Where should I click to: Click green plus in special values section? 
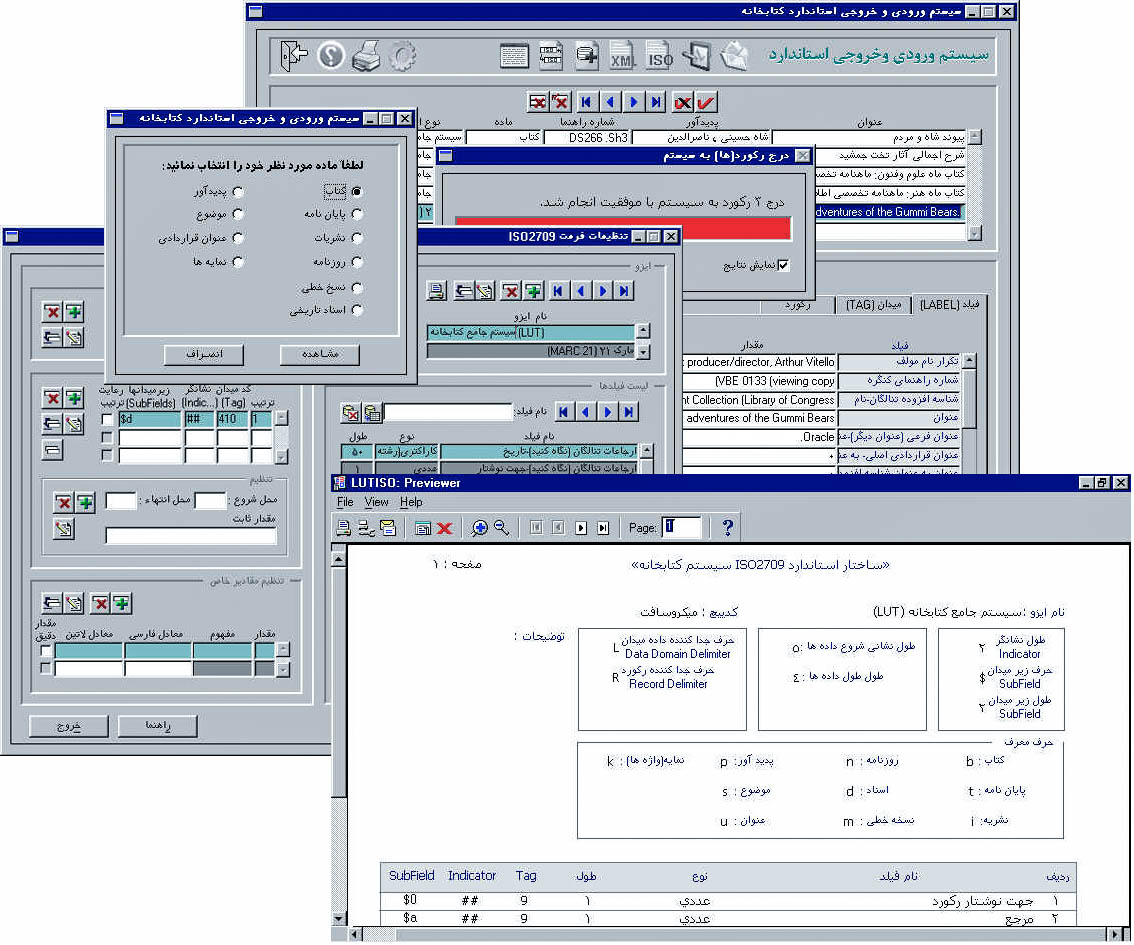pos(122,603)
